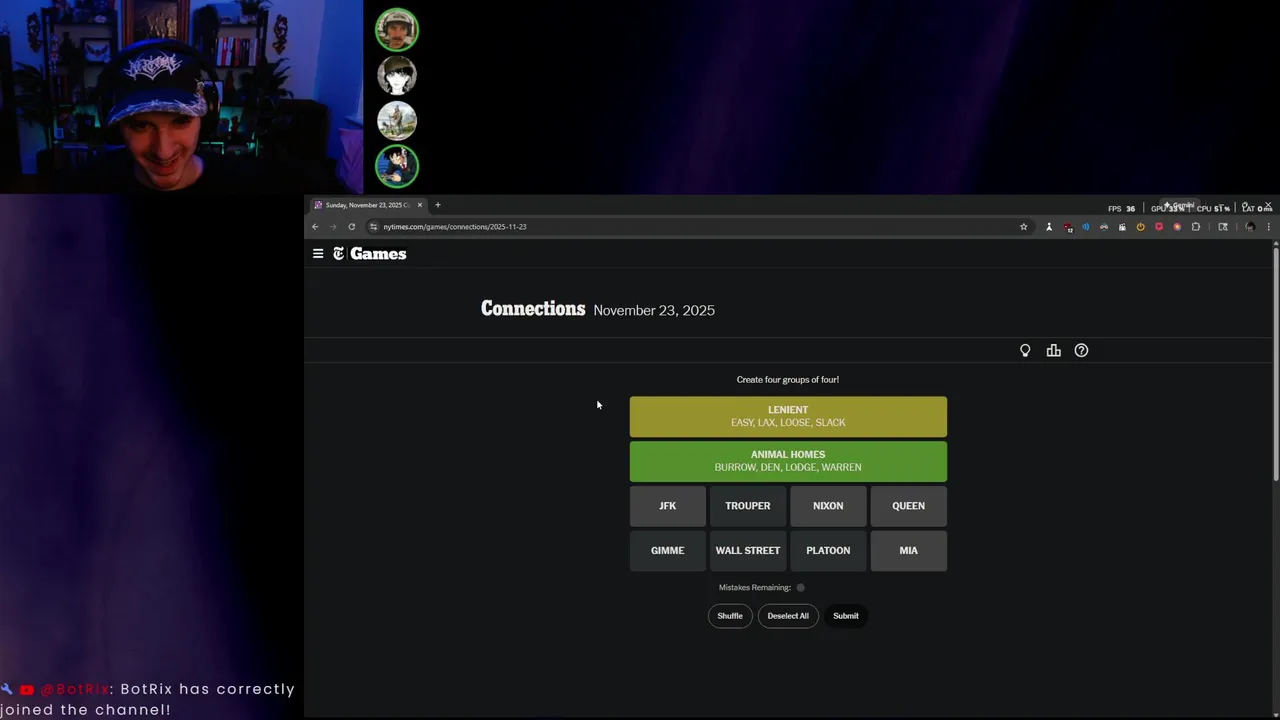Select the PLATOON tile
The width and height of the screenshot is (1280, 720).
(828, 551)
